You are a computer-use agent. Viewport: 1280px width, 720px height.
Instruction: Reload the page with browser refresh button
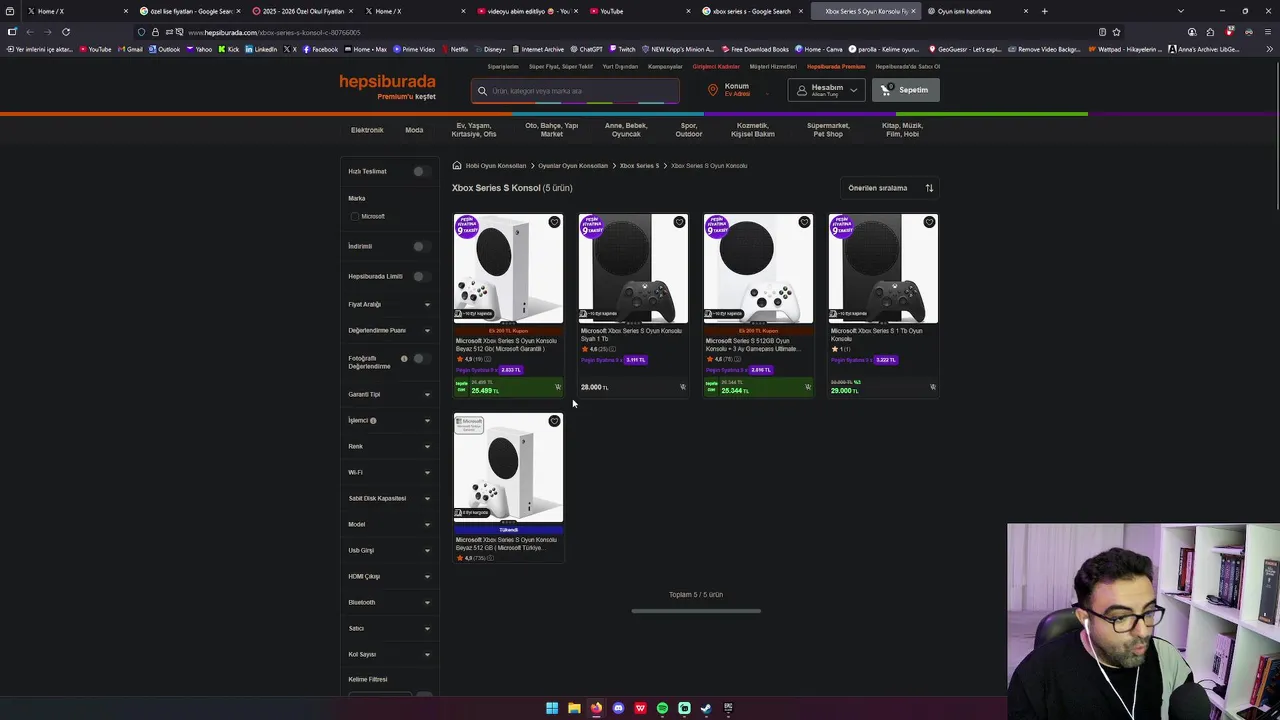66,32
